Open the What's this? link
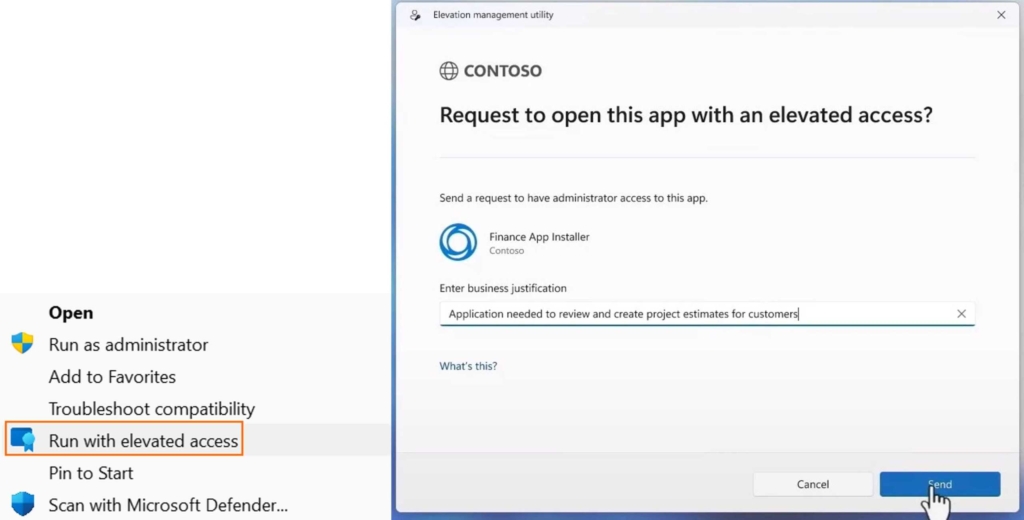The width and height of the screenshot is (1024, 520). 468,366
